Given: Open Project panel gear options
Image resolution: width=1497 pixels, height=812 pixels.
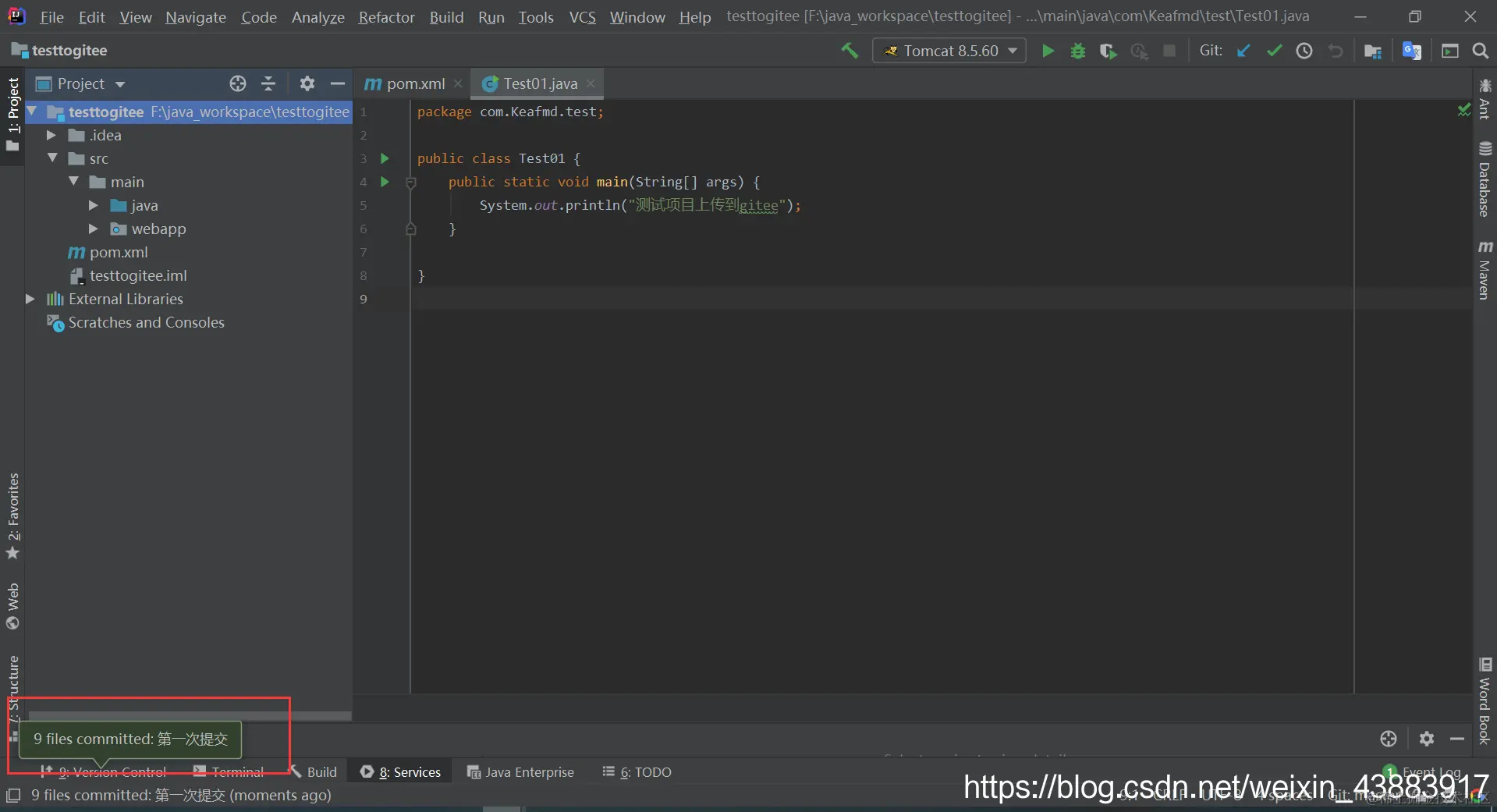Looking at the screenshot, I should click(307, 83).
